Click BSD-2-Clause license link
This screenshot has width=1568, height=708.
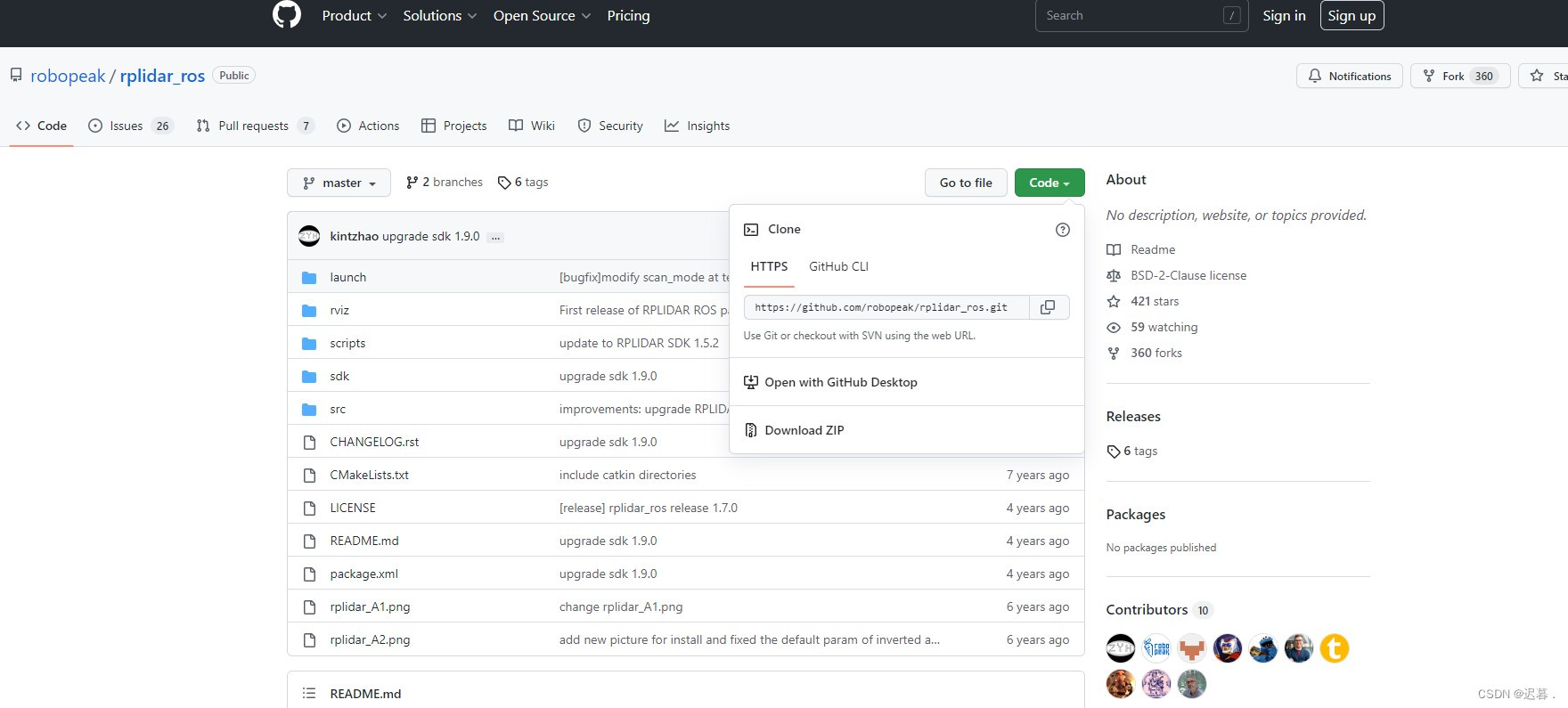1188,276
